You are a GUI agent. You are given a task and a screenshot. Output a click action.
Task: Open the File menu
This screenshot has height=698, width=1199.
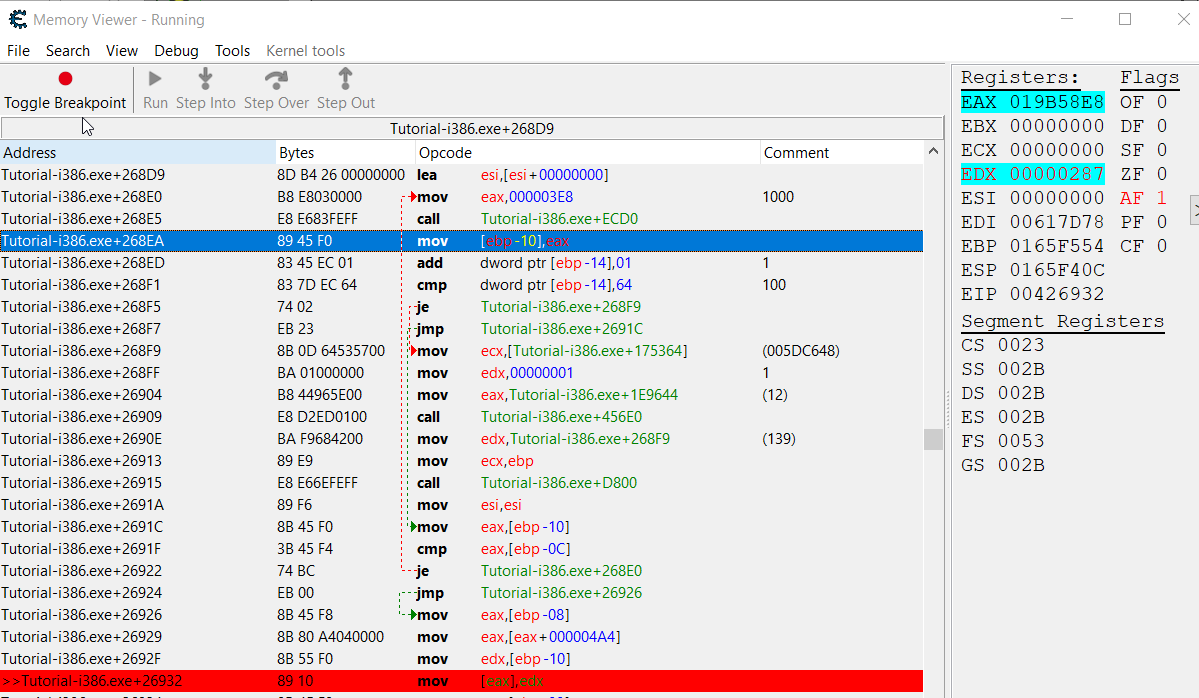(18, 51)
